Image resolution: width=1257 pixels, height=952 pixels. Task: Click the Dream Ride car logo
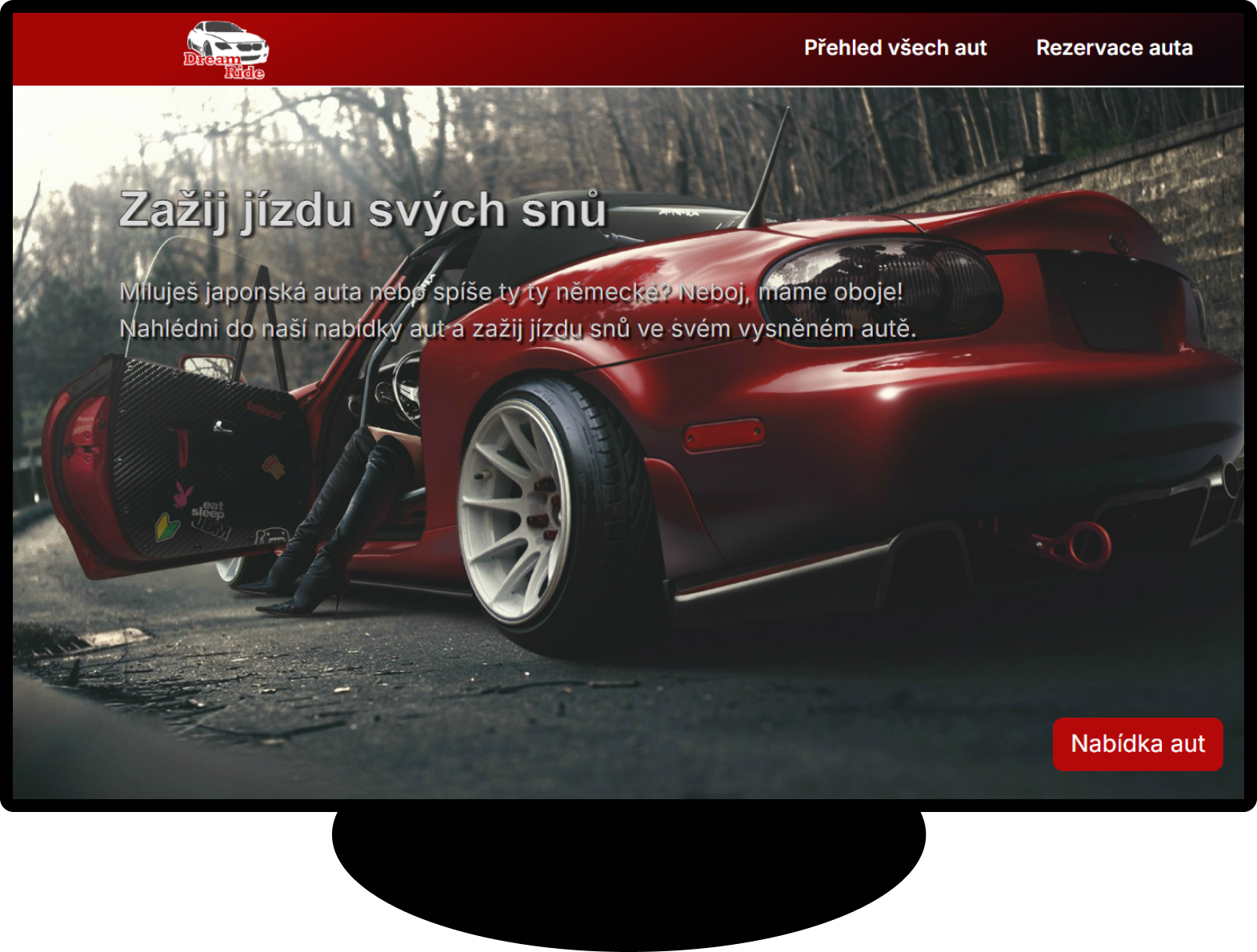click(x=226, y=50)
